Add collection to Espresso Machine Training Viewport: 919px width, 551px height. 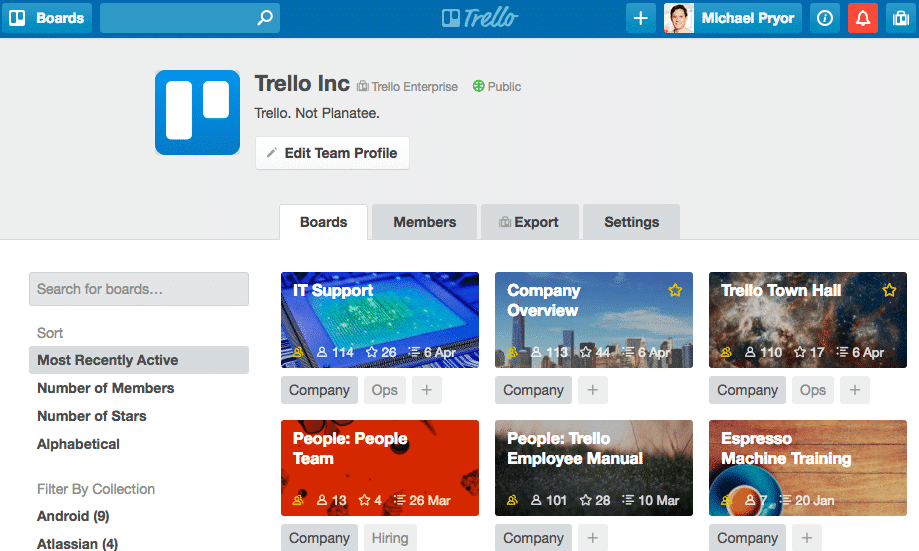point(806,538)
